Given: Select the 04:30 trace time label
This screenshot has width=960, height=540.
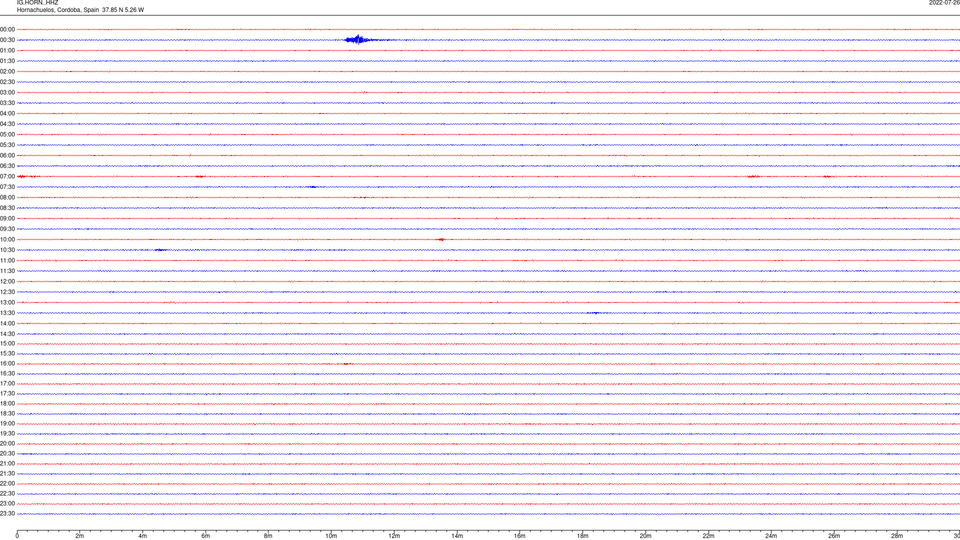Looking at the screenshot, I should (x=7, y=124).
